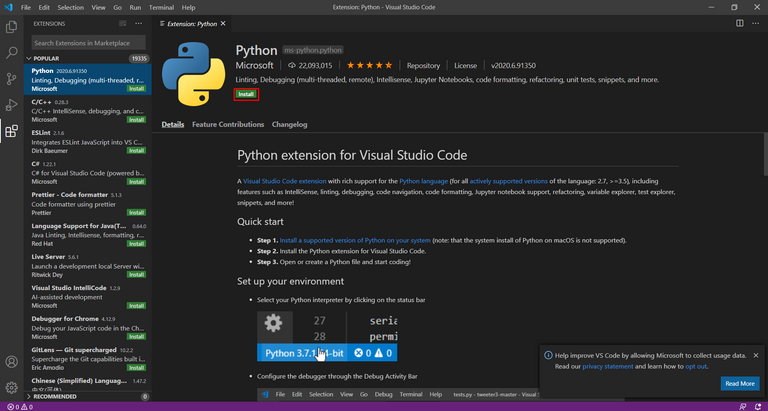Open the Python language link
The width and height of the screenshot is (768, 411).
pyautogui.click(x=424, y=181)
